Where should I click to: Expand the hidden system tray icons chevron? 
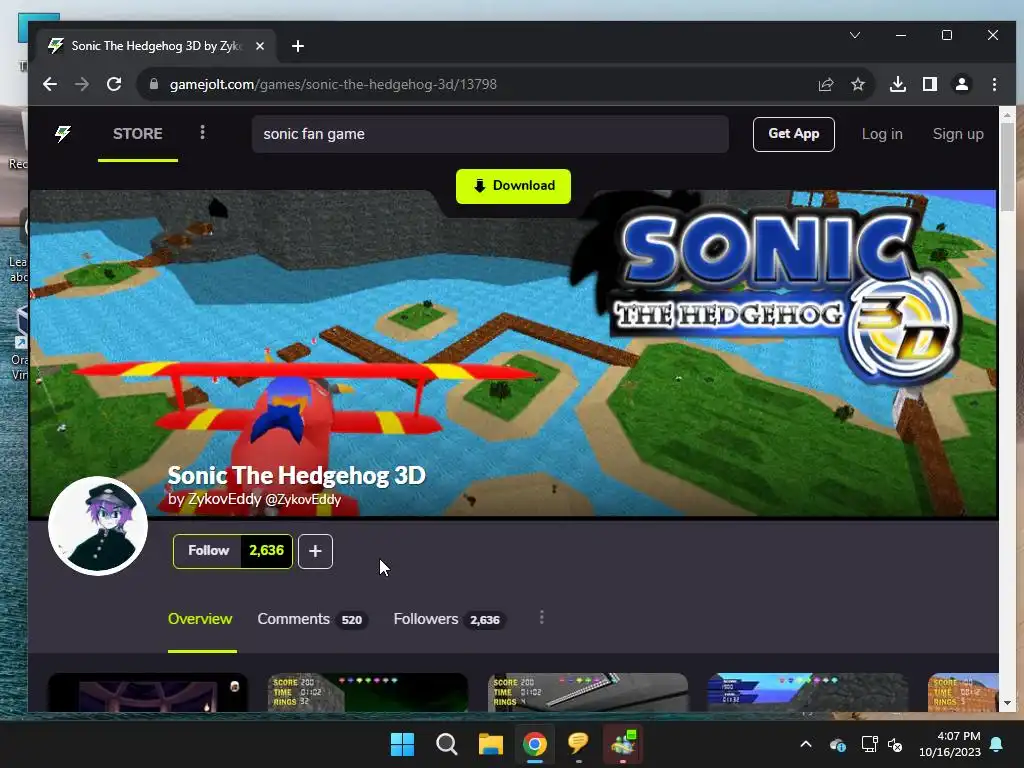(806, 744)
